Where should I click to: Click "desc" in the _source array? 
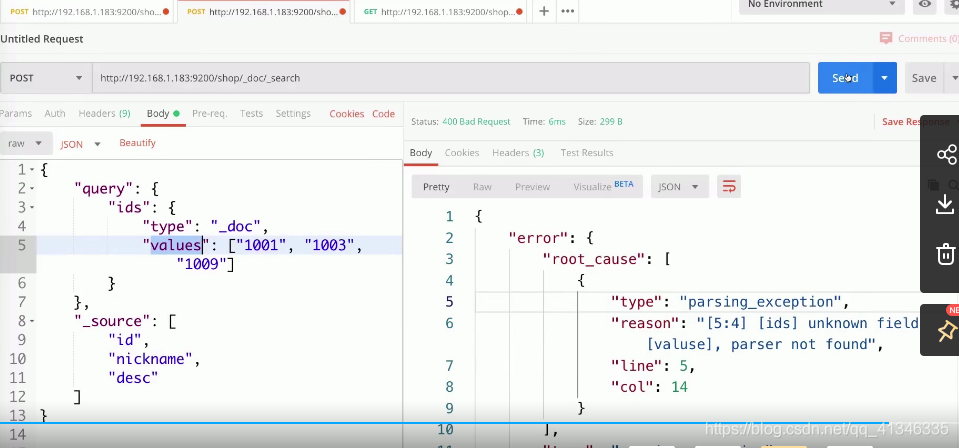(133, 378)
